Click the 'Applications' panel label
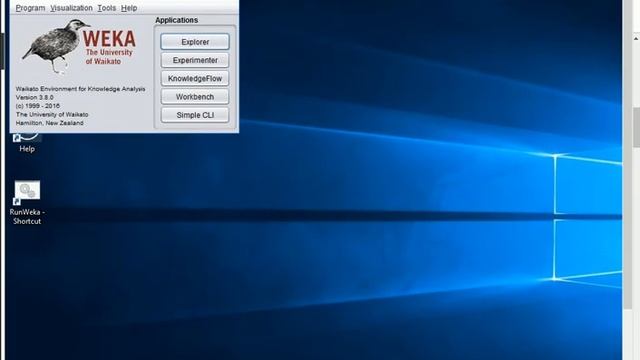The image size is (640, 360). (176, 20)
